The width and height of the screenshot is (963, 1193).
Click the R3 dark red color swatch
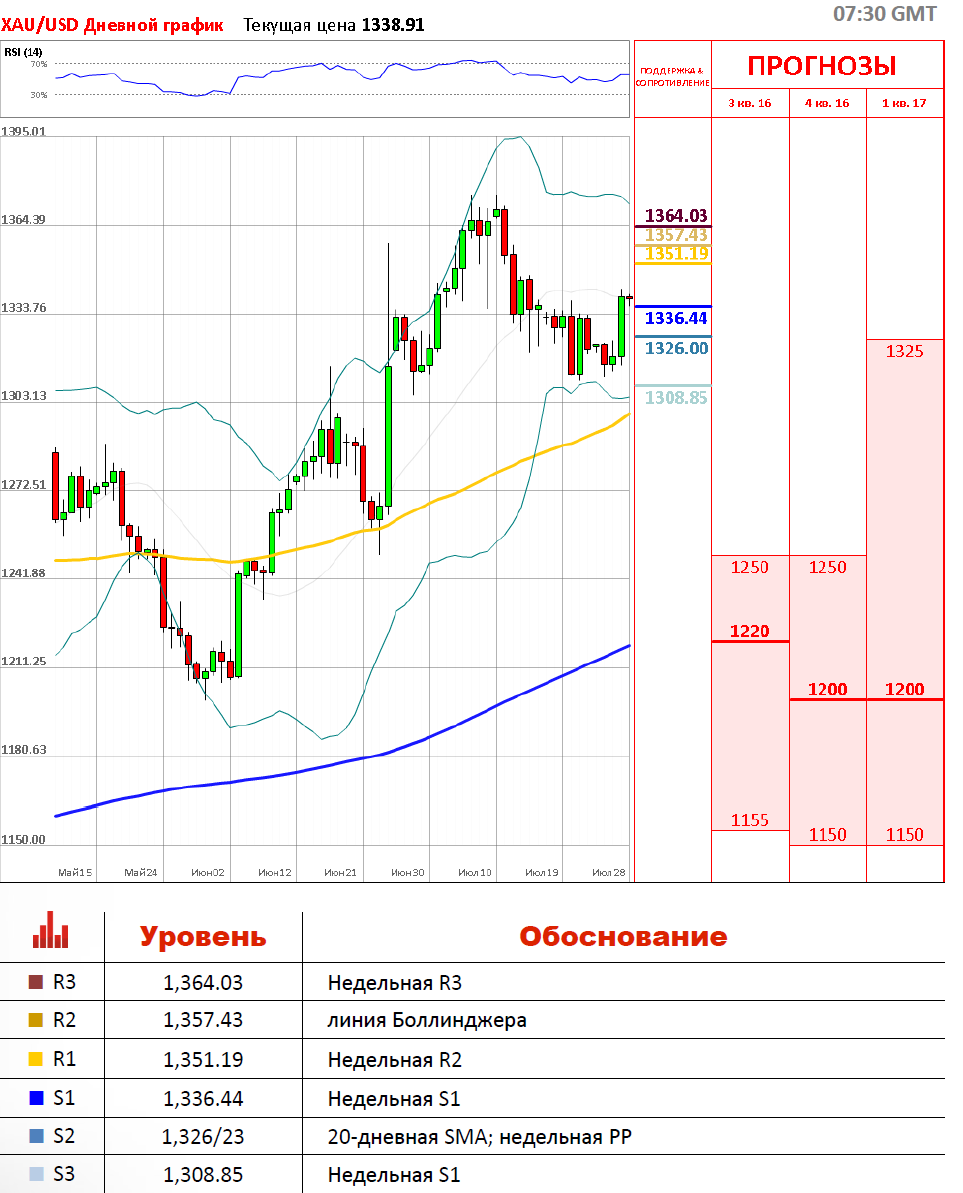tap(36, 982)
